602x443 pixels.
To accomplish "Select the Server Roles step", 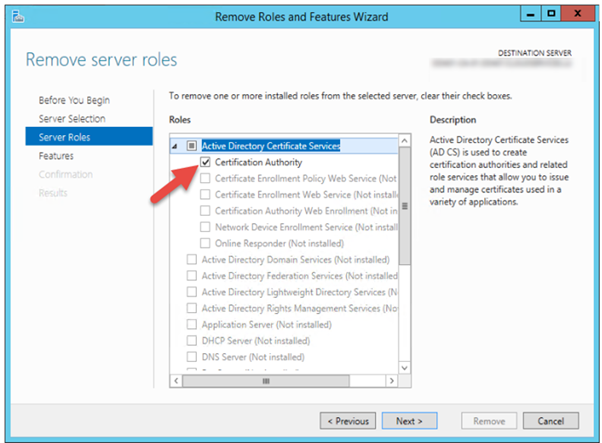I will (89, 137).
